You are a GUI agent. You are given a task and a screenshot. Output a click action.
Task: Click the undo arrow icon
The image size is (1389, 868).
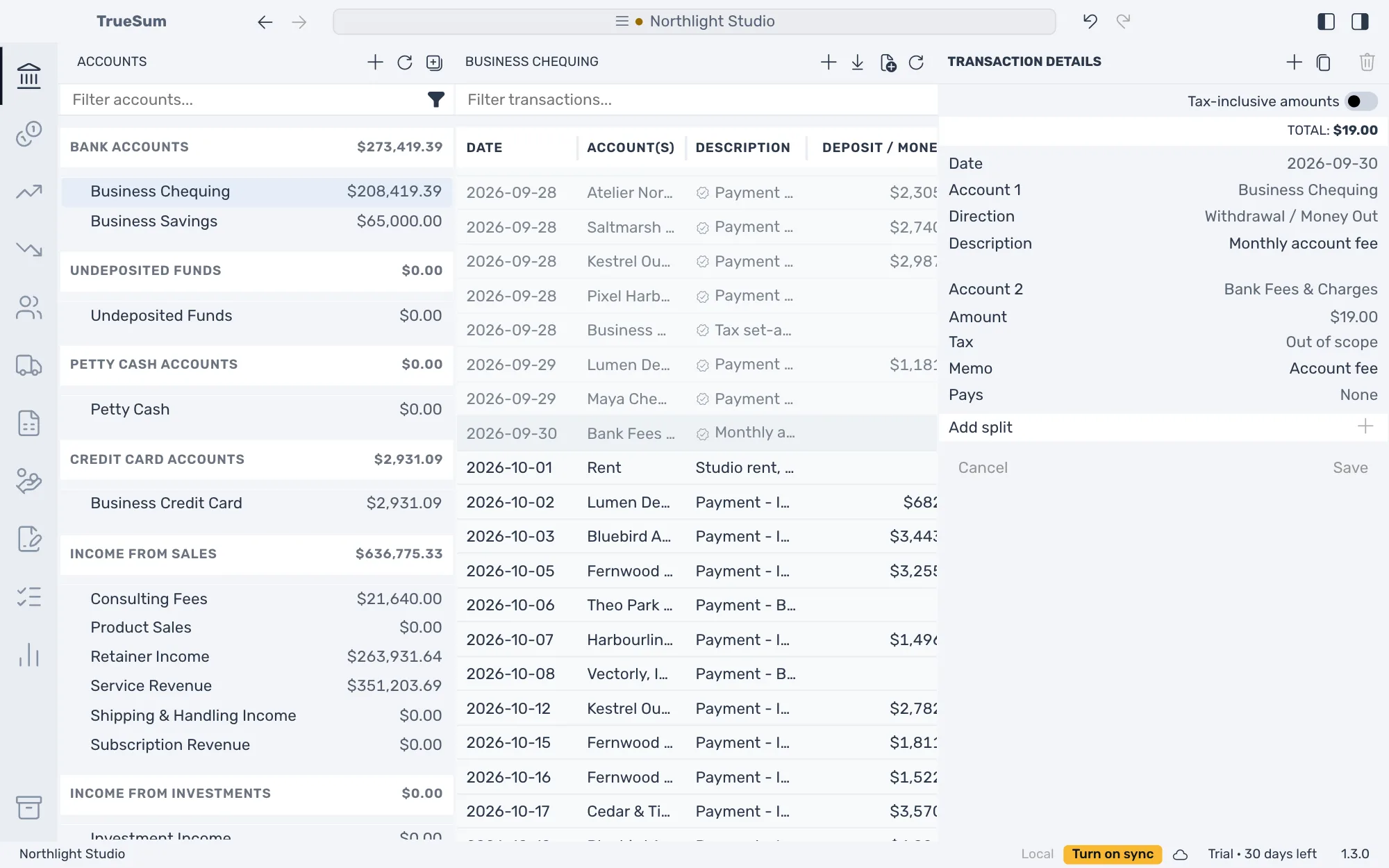1090,22
